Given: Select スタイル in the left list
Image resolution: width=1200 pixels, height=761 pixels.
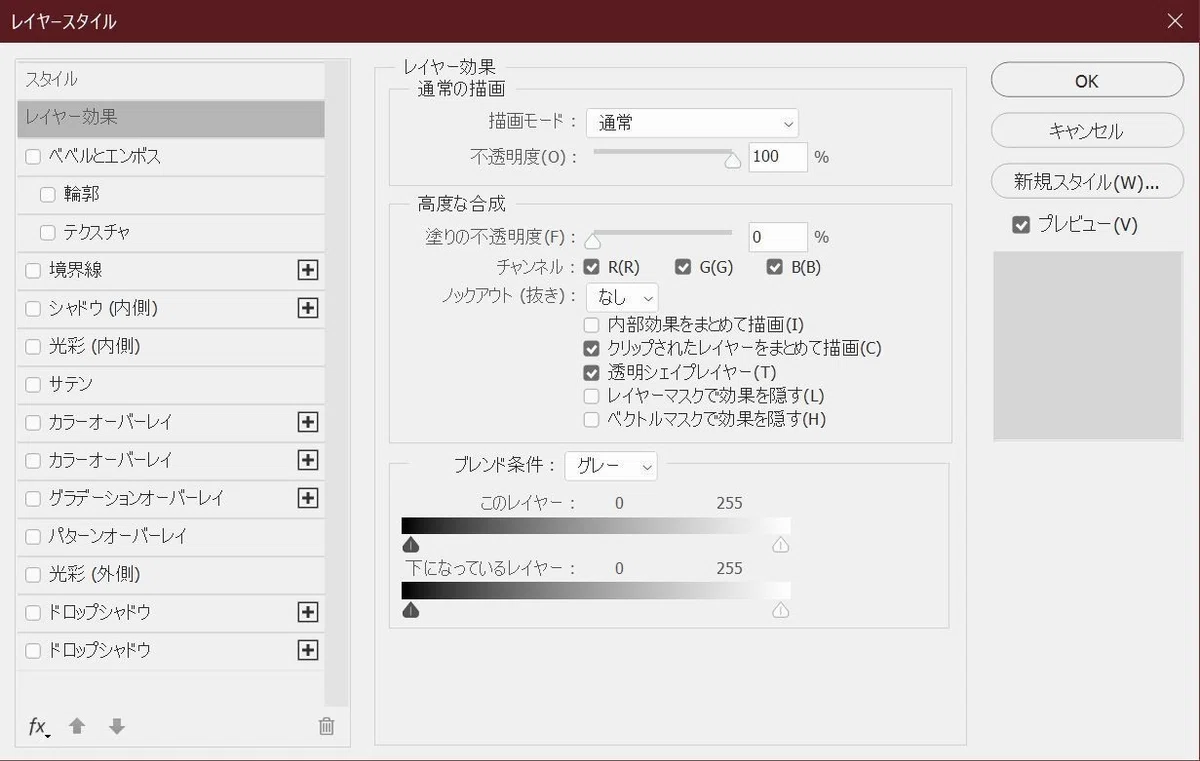Looking at the screenshot, I should (171, 80).
